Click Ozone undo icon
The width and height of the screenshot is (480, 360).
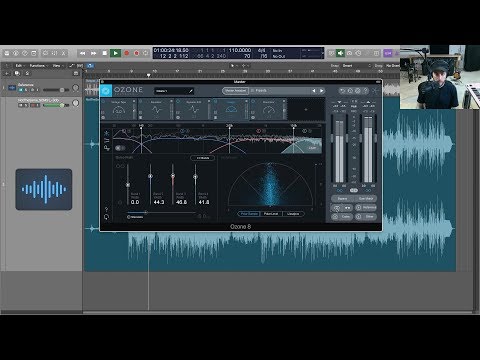(x=342, y=91)
